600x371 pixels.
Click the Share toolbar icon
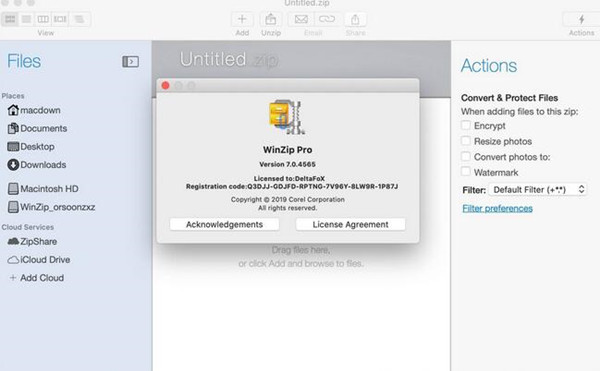[x=355, y=19]
